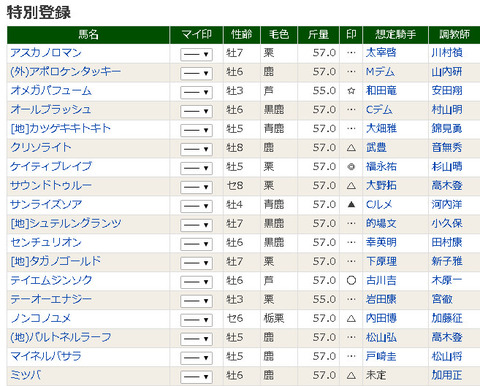Open the (外)アポロケンタッキー horse link
The height and width of the screenshot is (386, 480).
(65, 72)
